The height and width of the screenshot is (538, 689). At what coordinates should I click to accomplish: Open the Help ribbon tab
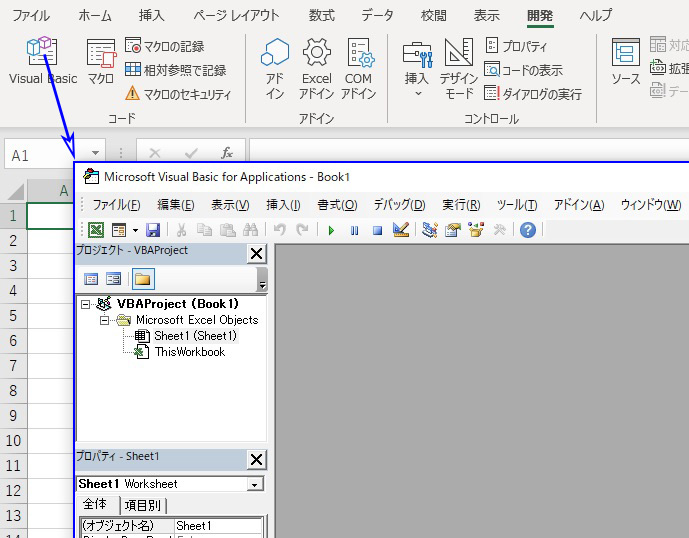(595, 15)
